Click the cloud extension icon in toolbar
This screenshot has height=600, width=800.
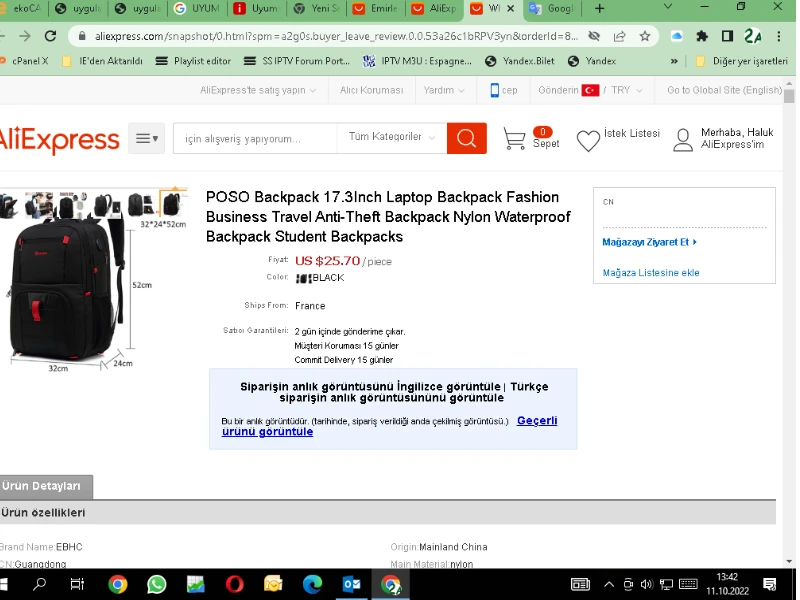pos(677,36)
